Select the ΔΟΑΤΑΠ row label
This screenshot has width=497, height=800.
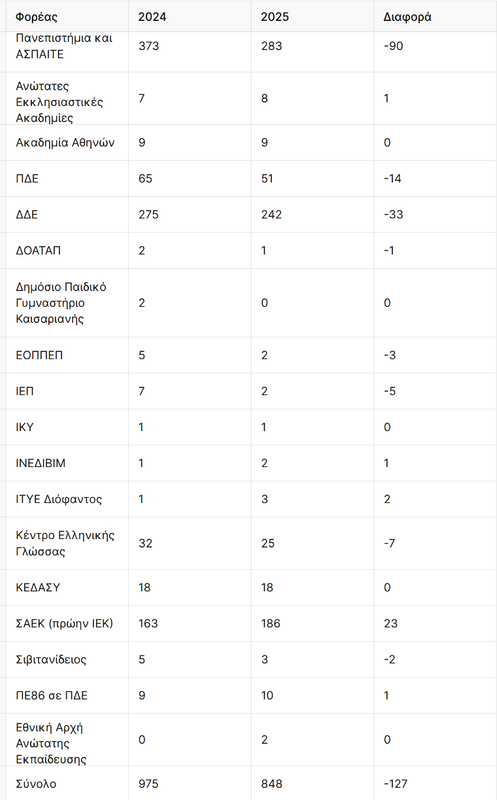(38, 251)
